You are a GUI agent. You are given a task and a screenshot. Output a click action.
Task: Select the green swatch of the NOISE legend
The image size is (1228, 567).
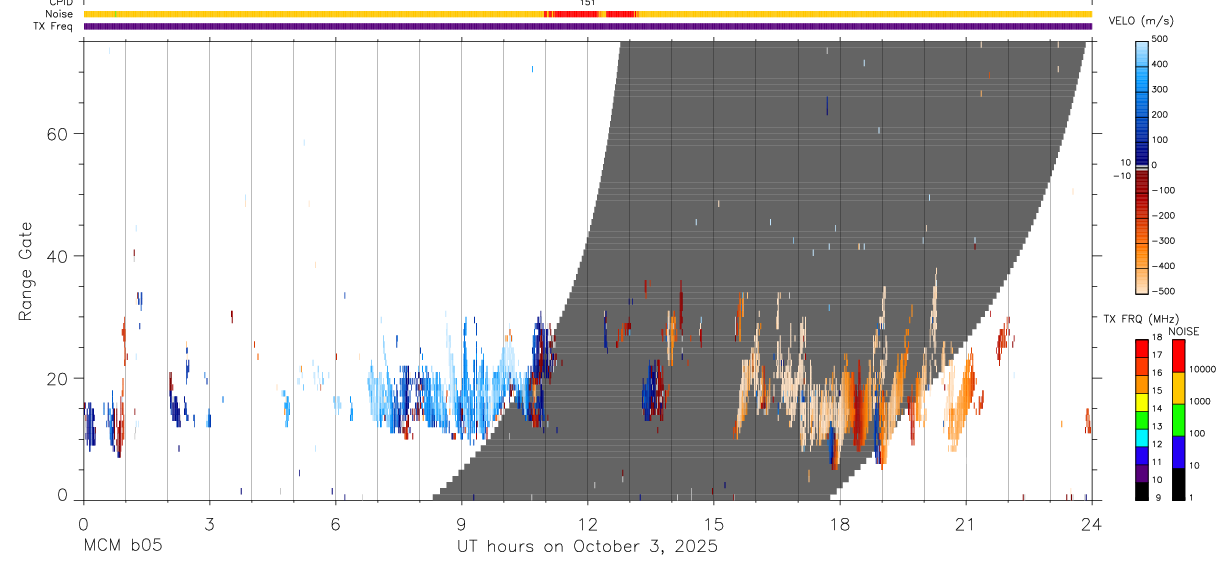click(x=1178, y=419)
